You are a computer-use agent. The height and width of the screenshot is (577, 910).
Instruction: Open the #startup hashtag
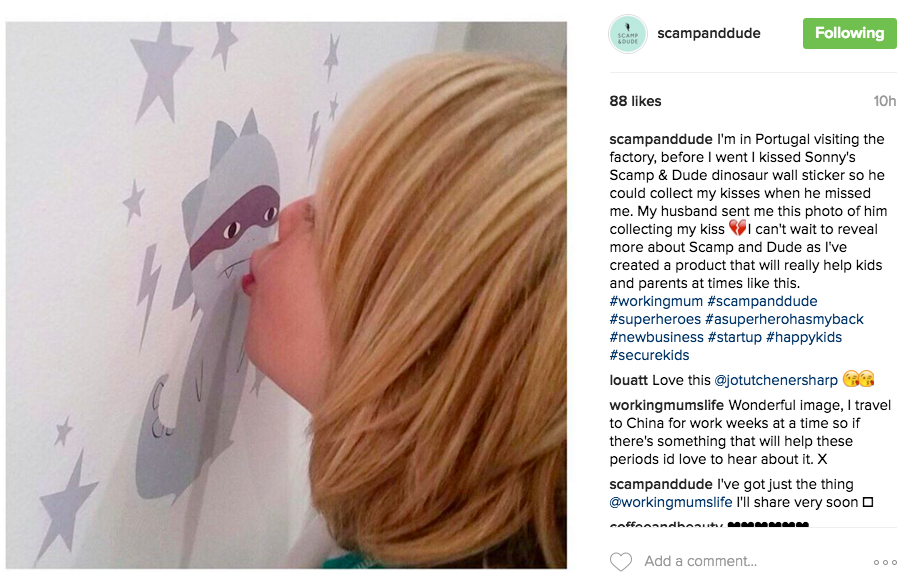(735, 337)
